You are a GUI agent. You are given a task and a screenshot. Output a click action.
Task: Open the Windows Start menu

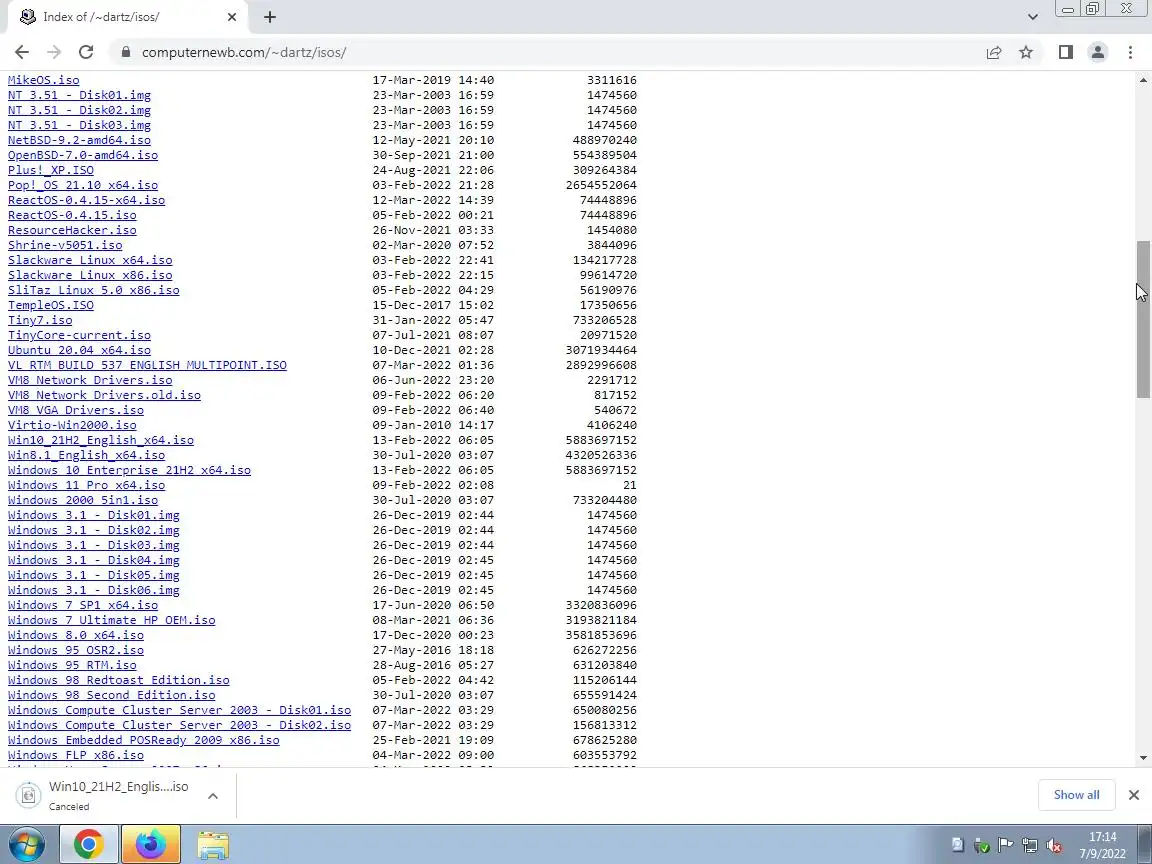point(26,844)
